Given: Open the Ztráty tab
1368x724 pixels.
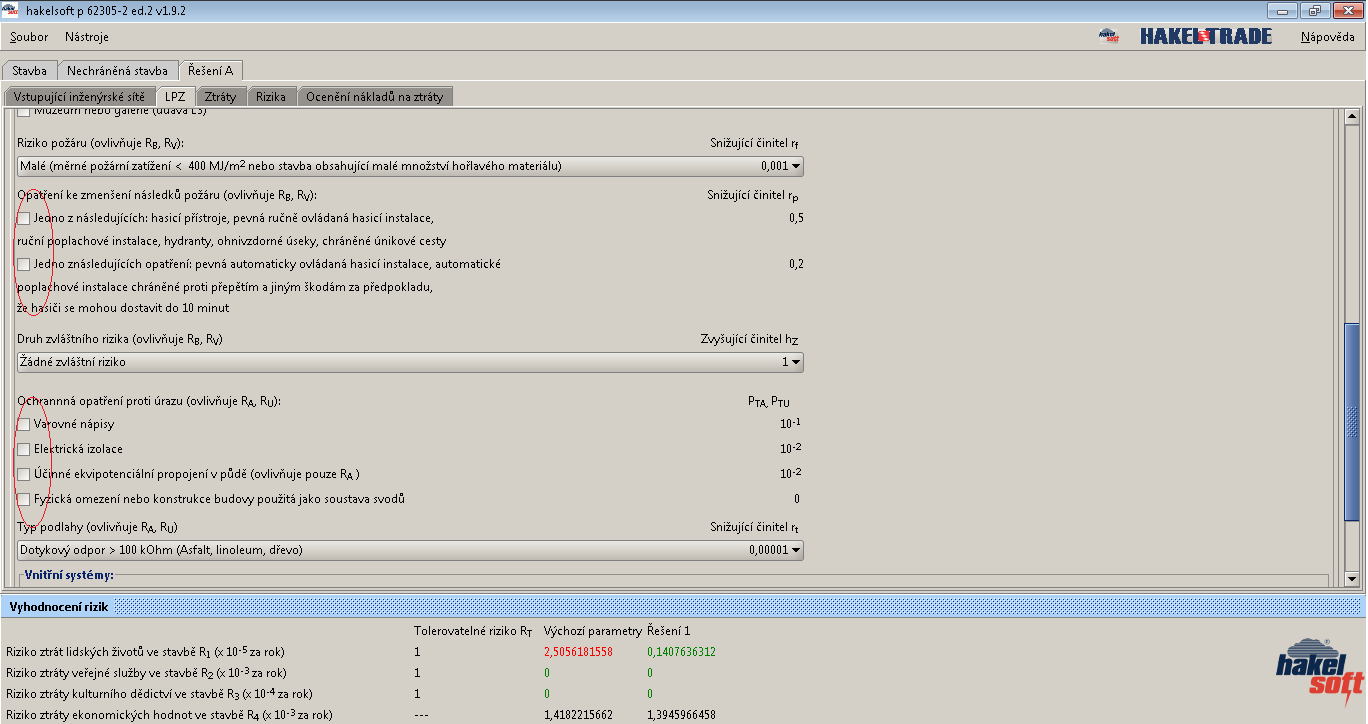Looking at the screenshot, I should (x=220, y=97).
